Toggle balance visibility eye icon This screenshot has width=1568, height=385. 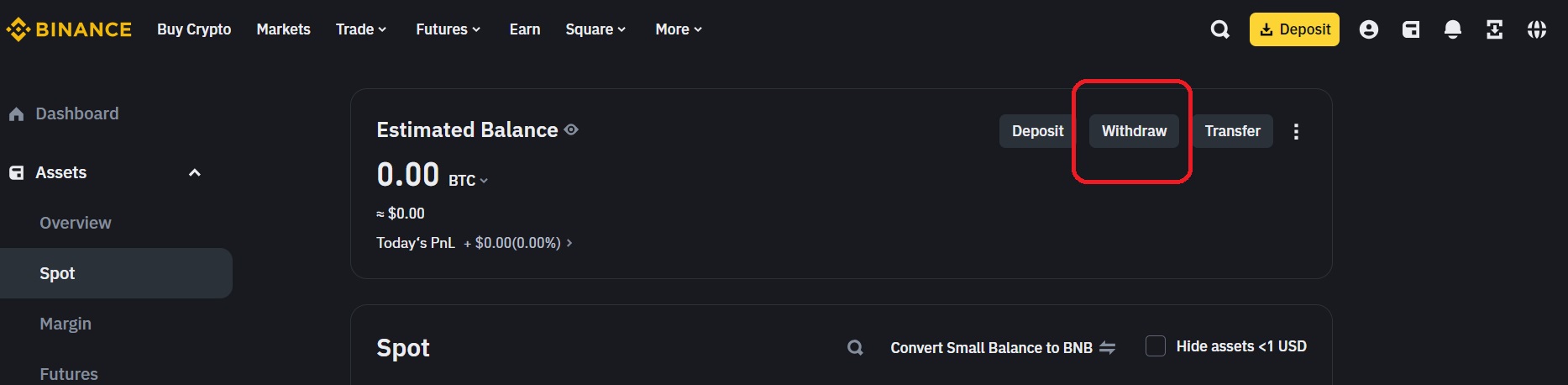click(571, 129)
